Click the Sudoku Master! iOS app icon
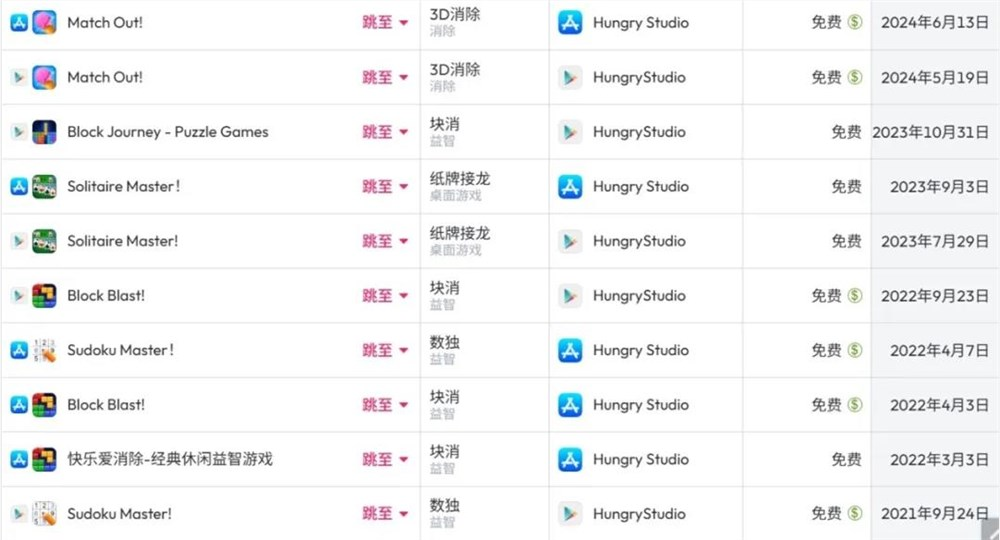 coord(44,351)
